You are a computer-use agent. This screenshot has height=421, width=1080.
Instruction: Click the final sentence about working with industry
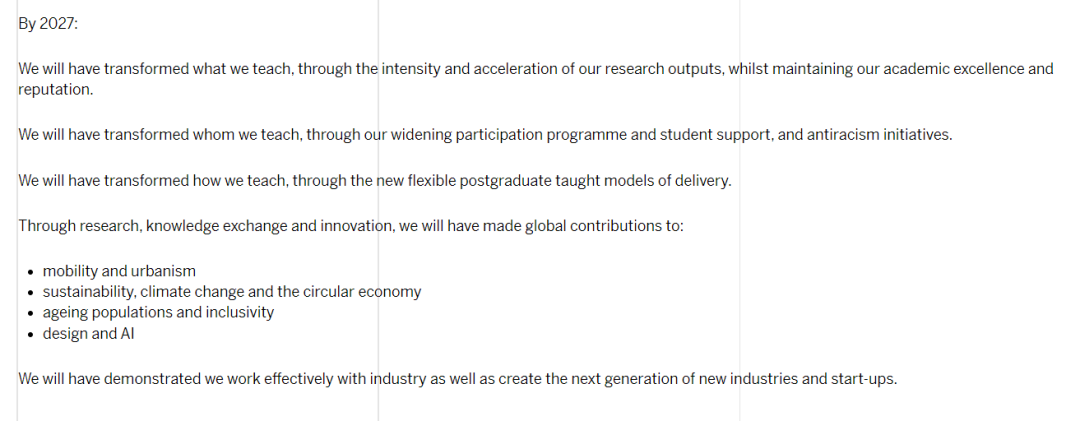[x=457, y=379]
